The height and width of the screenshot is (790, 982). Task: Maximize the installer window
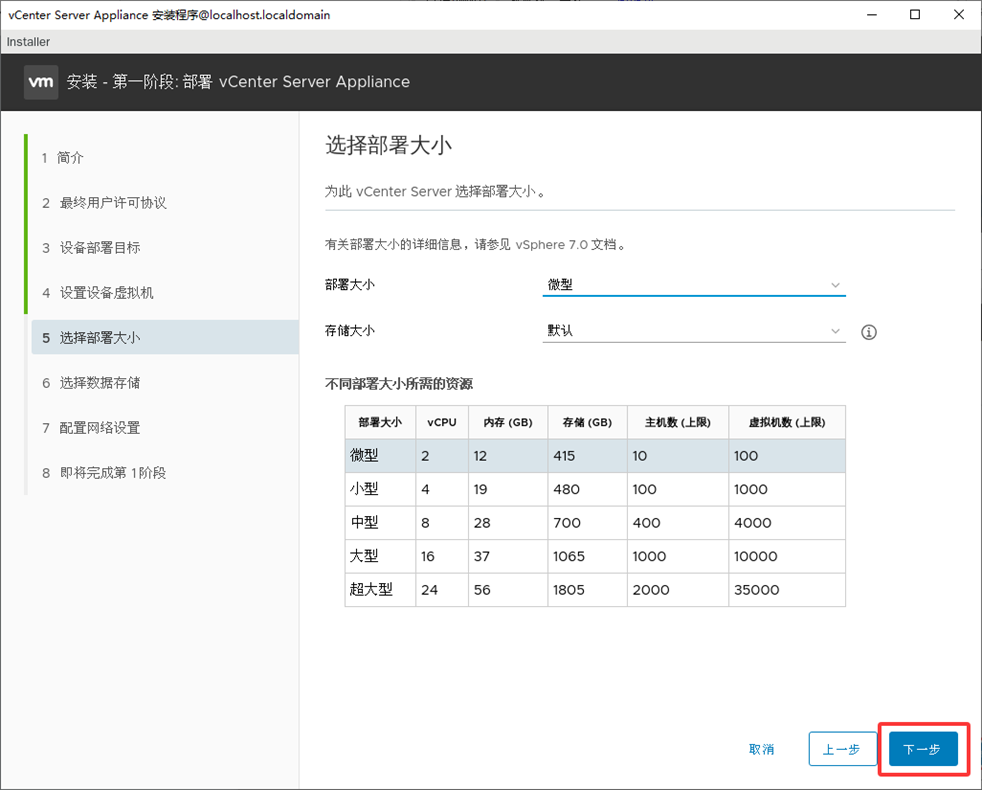pyautogui.click(x=914, y=15)
